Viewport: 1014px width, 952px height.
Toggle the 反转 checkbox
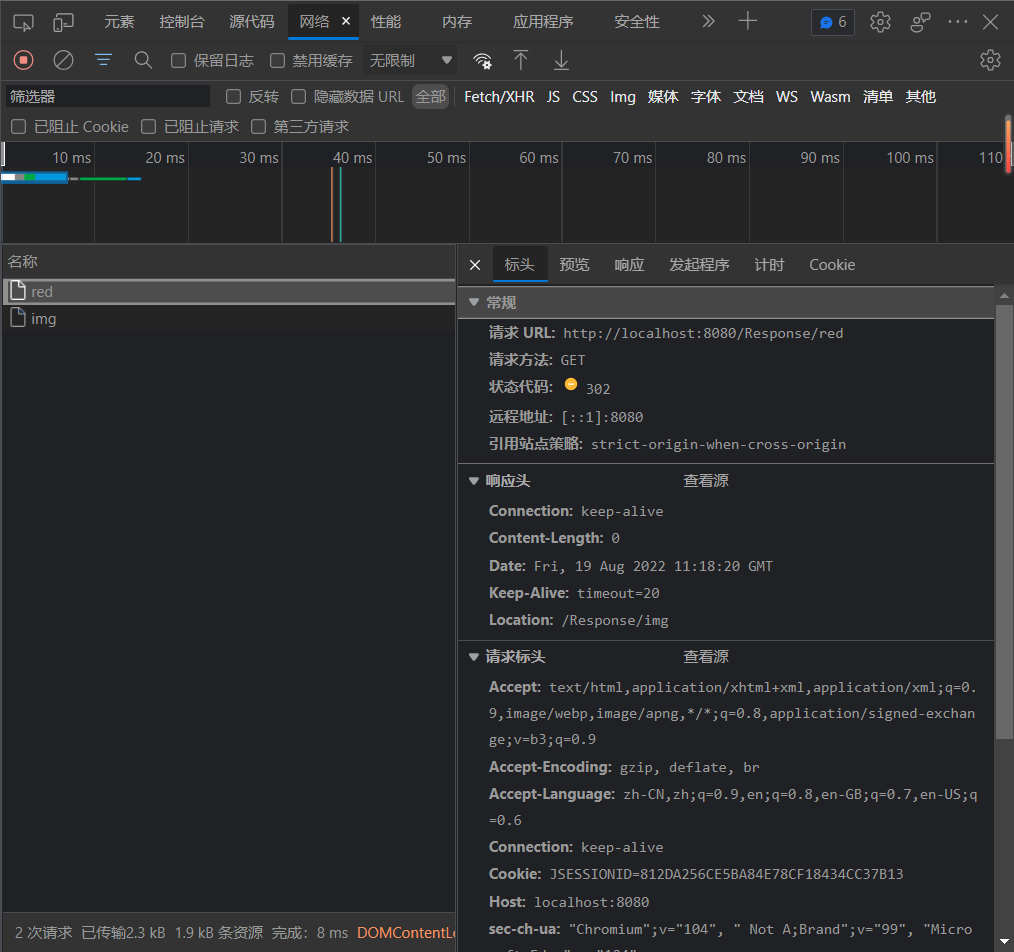[x=233, y=97]
